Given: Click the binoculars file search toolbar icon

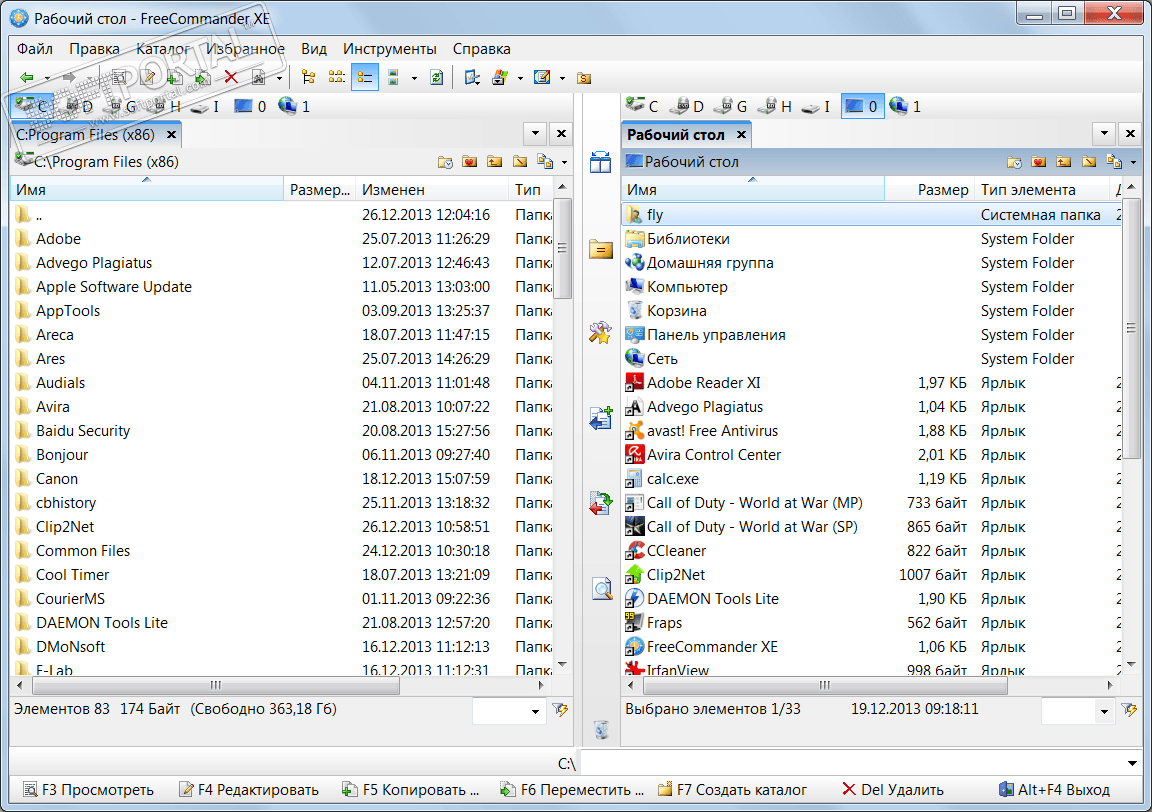Looking at the screenshot, I should [259, 77].
